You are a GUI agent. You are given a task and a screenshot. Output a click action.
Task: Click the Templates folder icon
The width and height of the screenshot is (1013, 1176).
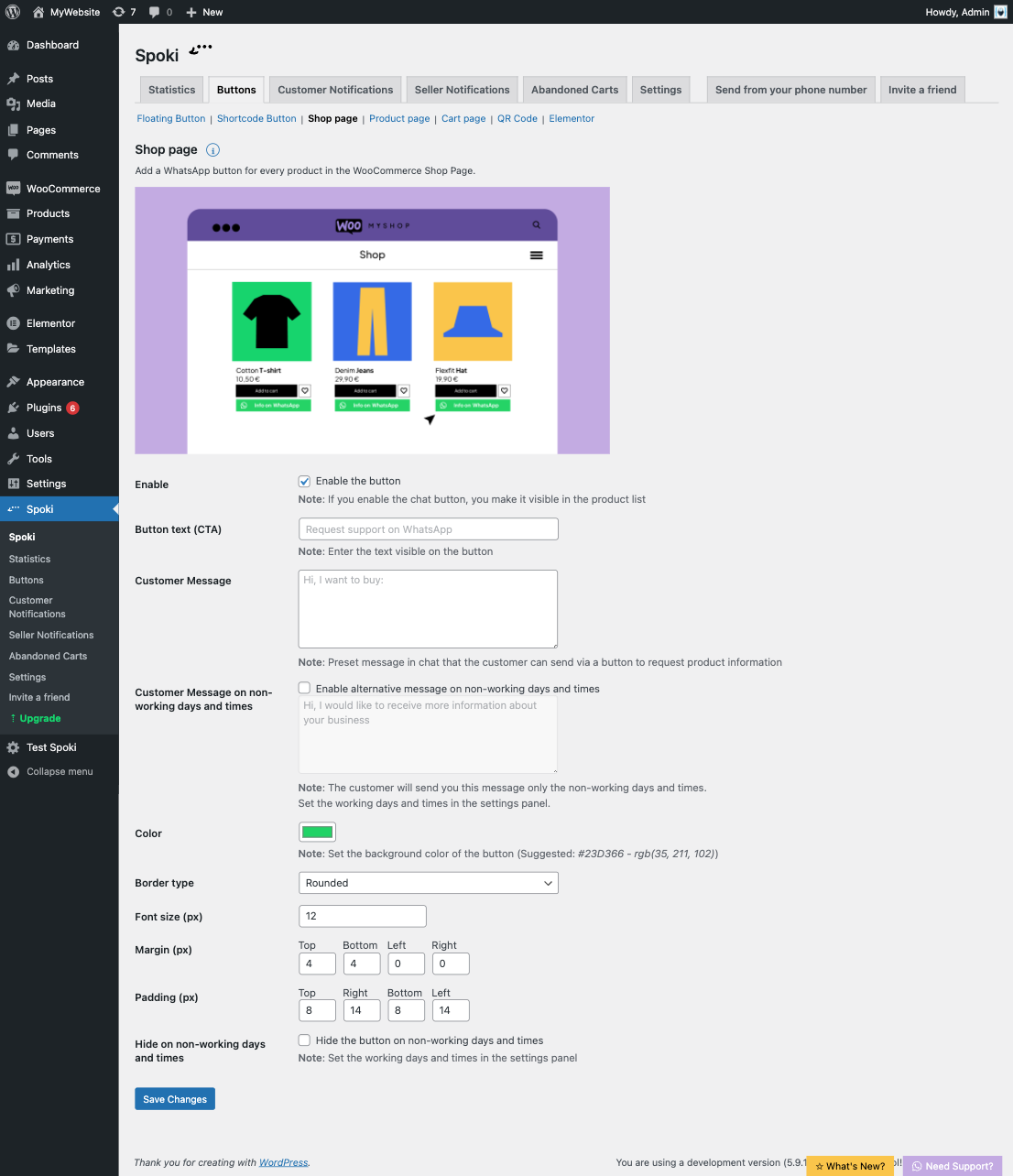(x=13, y=349)
